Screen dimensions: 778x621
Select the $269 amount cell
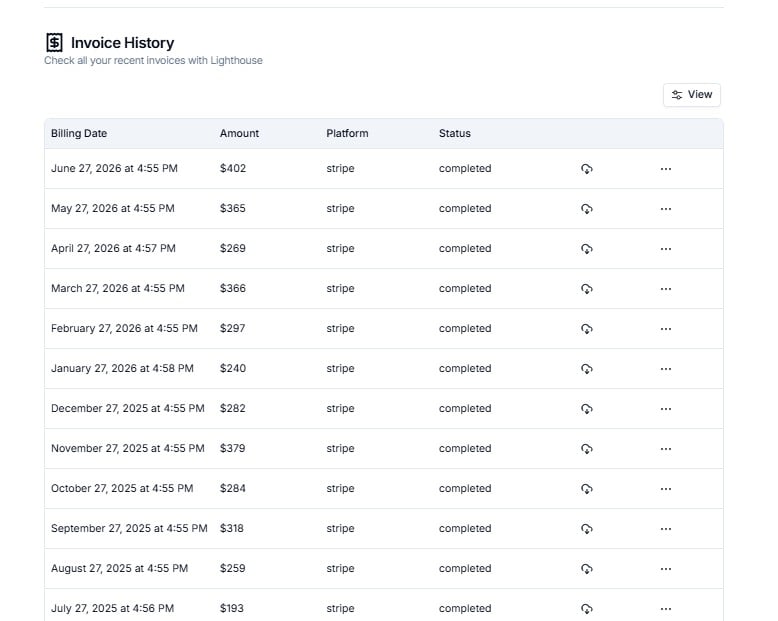tap(233, 248)
